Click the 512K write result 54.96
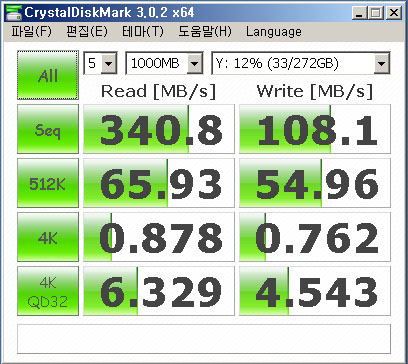Image resolution: width=408 pixels, height=364 pixels. (315, 183)
